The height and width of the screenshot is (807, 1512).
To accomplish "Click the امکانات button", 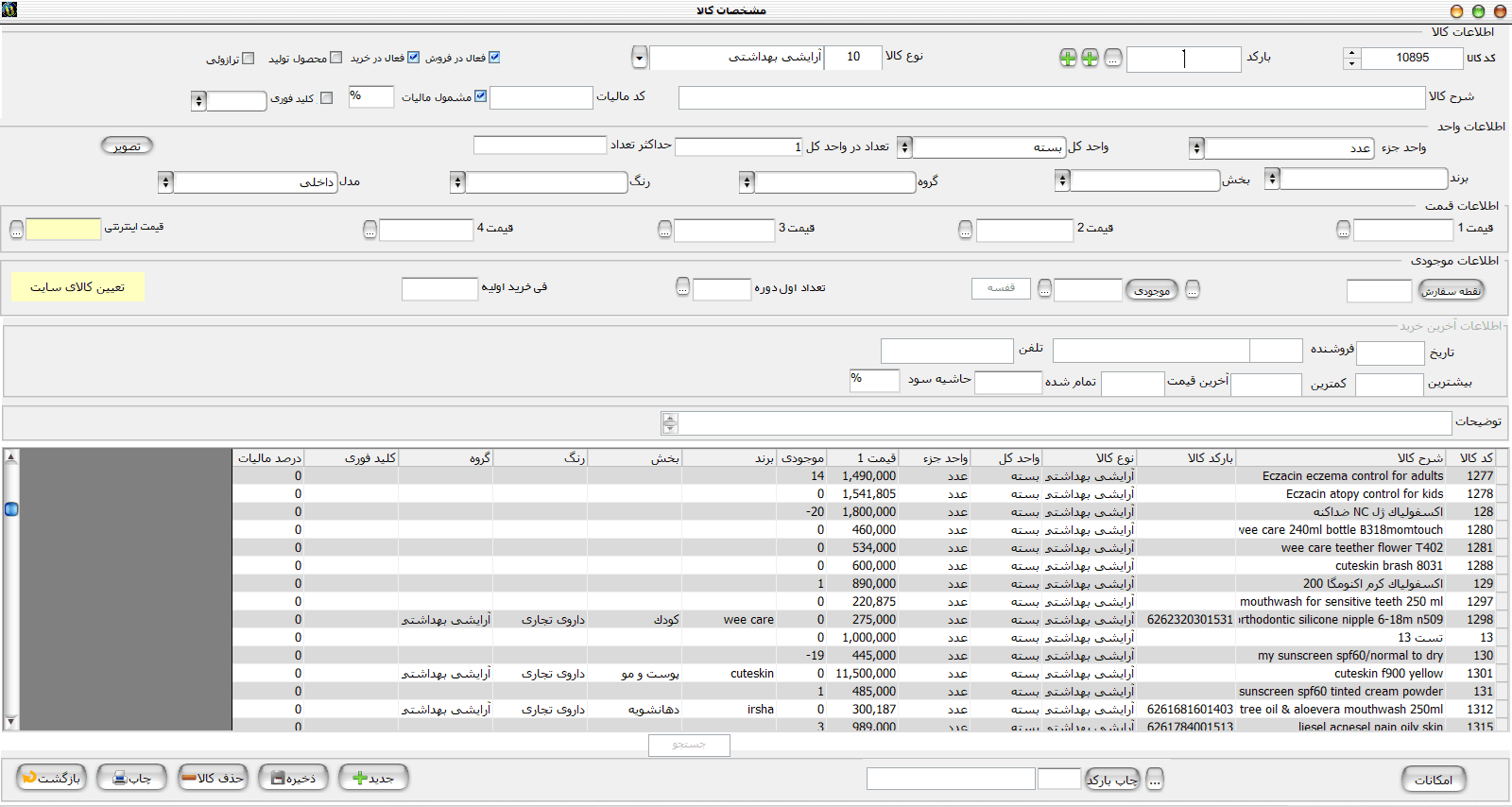I will [x=1434, y=780].
